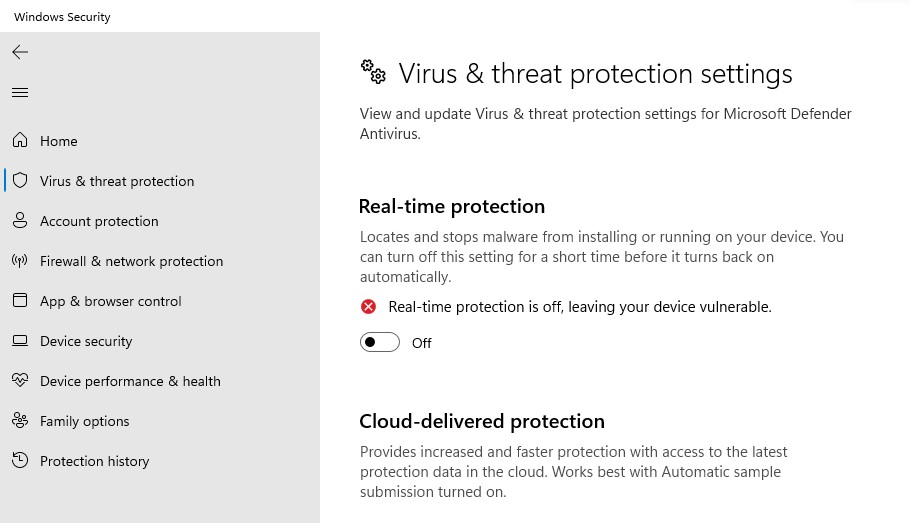Select Family options in sidebar
The width and height of the screenshot is (909, 523).
pos(85,421)
